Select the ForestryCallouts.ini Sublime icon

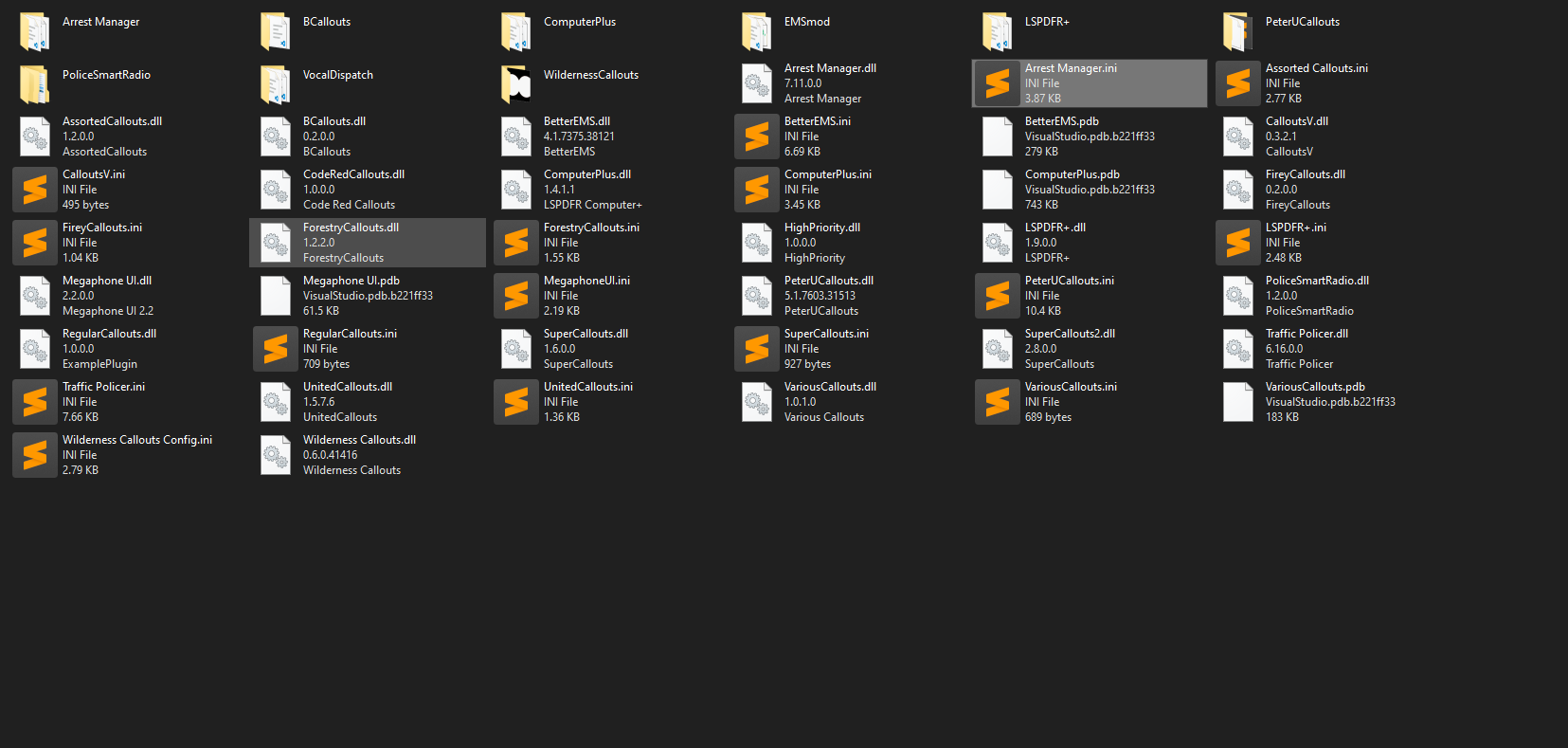(516, 243)
